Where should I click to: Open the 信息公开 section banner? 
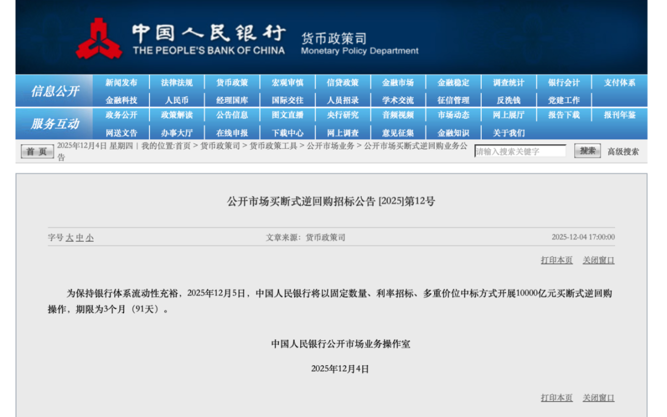(55, 91)
